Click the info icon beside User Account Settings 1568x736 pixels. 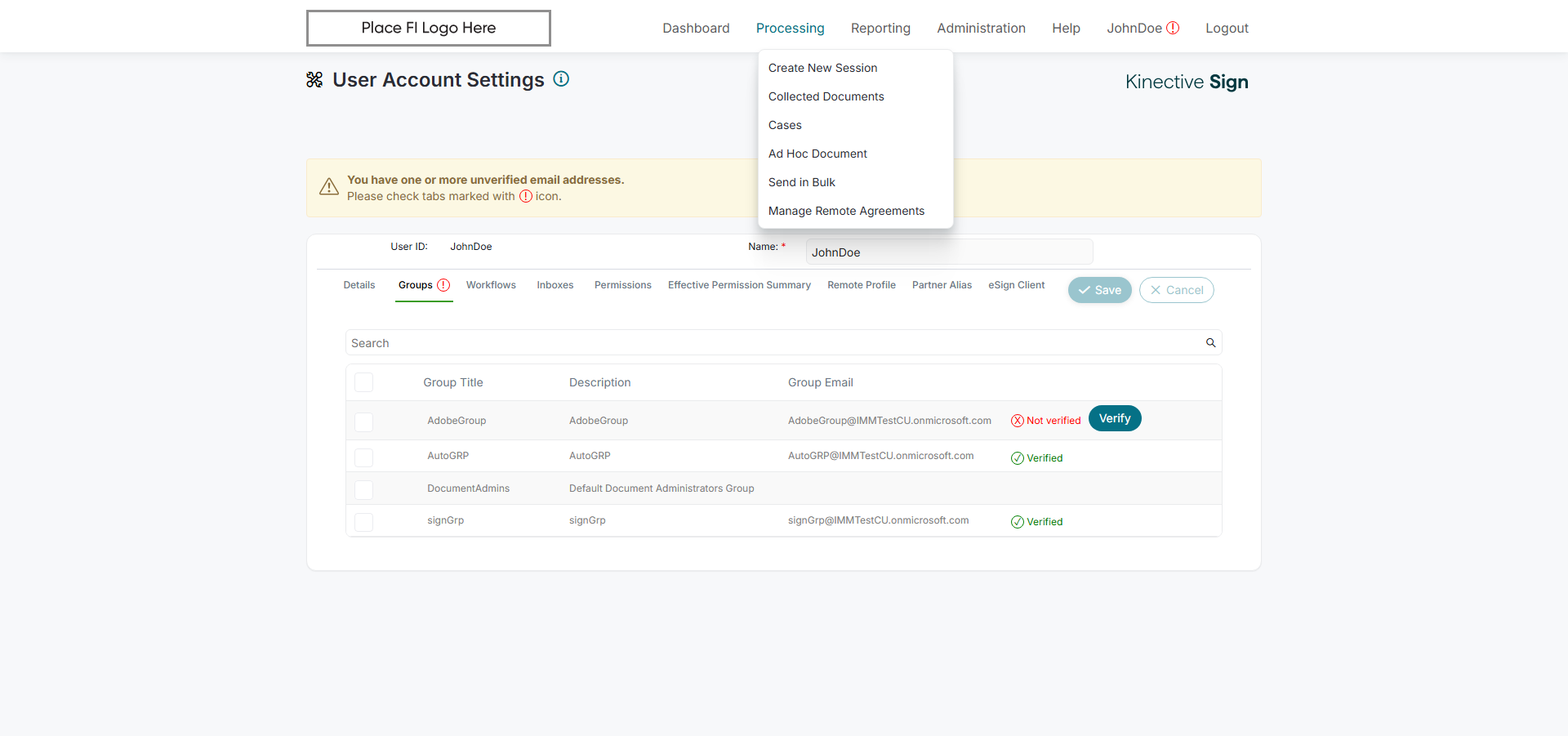561,79
